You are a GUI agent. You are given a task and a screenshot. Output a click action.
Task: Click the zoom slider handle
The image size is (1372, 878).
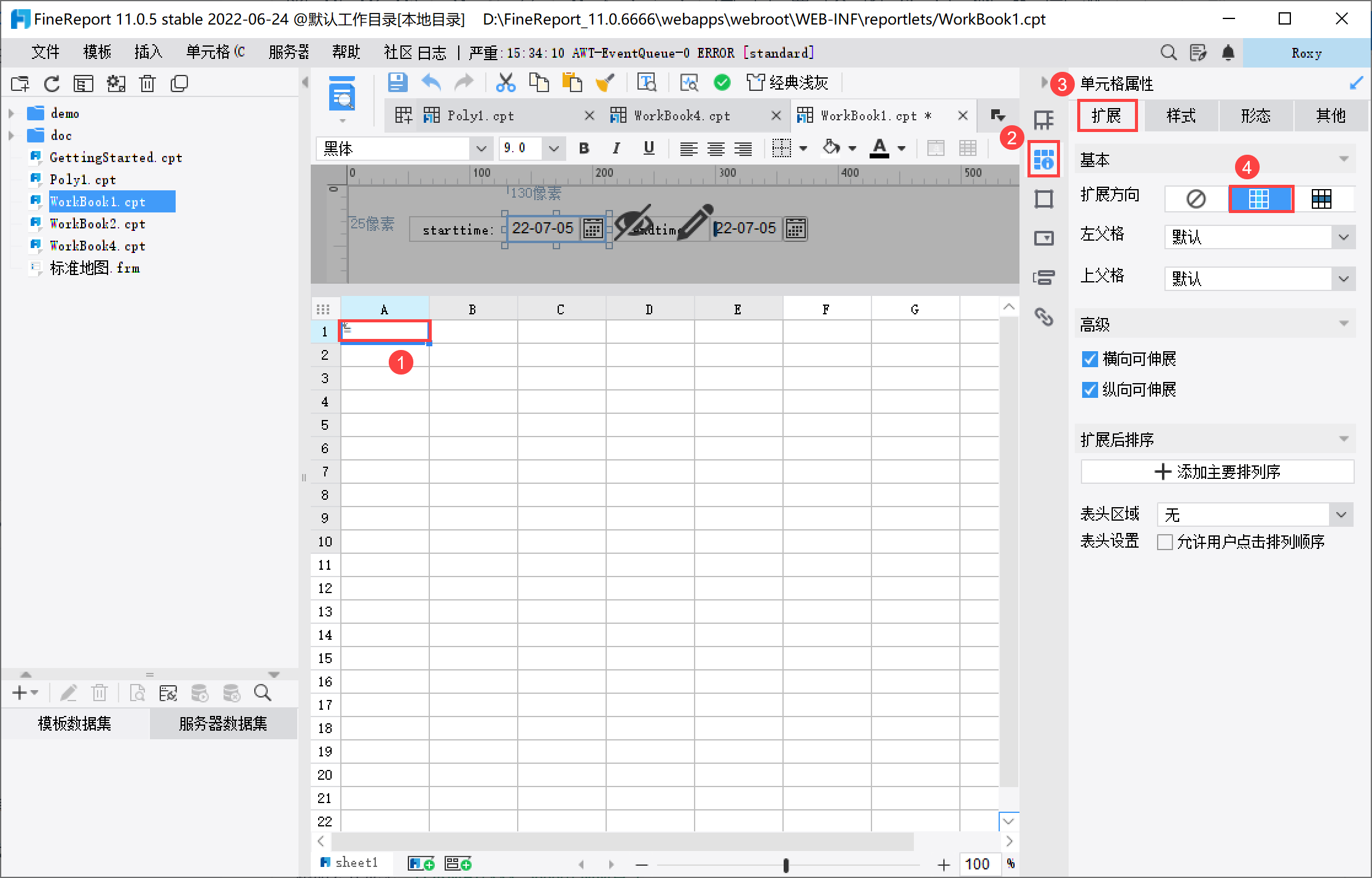coord(785,865)
